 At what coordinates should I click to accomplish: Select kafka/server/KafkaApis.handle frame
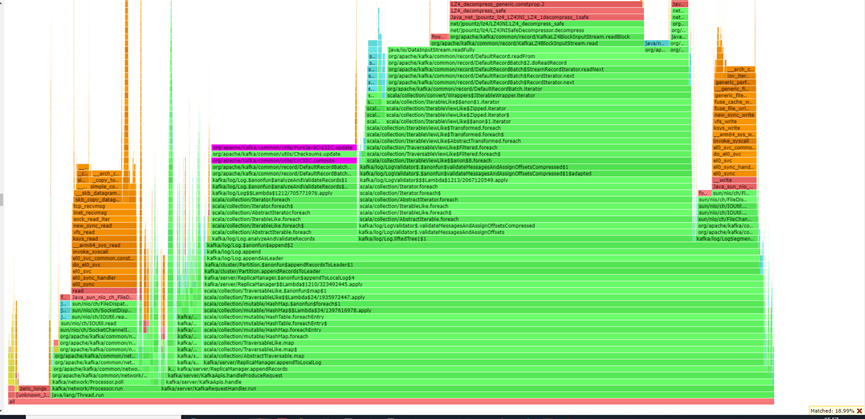pyautogui.click(x=469, y=382)
